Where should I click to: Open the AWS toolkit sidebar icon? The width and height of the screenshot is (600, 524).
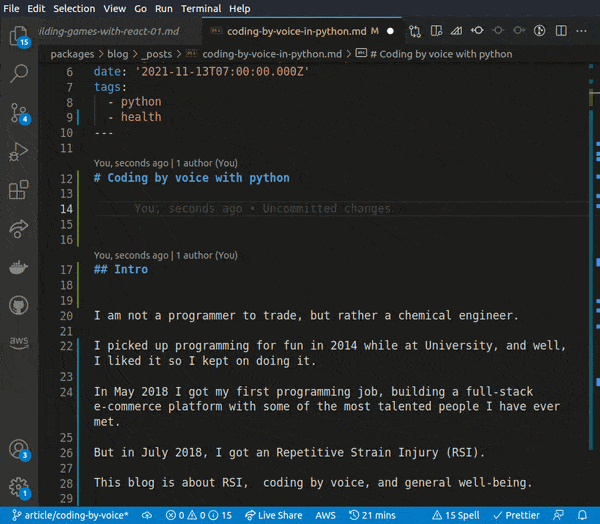click(18, 342)
